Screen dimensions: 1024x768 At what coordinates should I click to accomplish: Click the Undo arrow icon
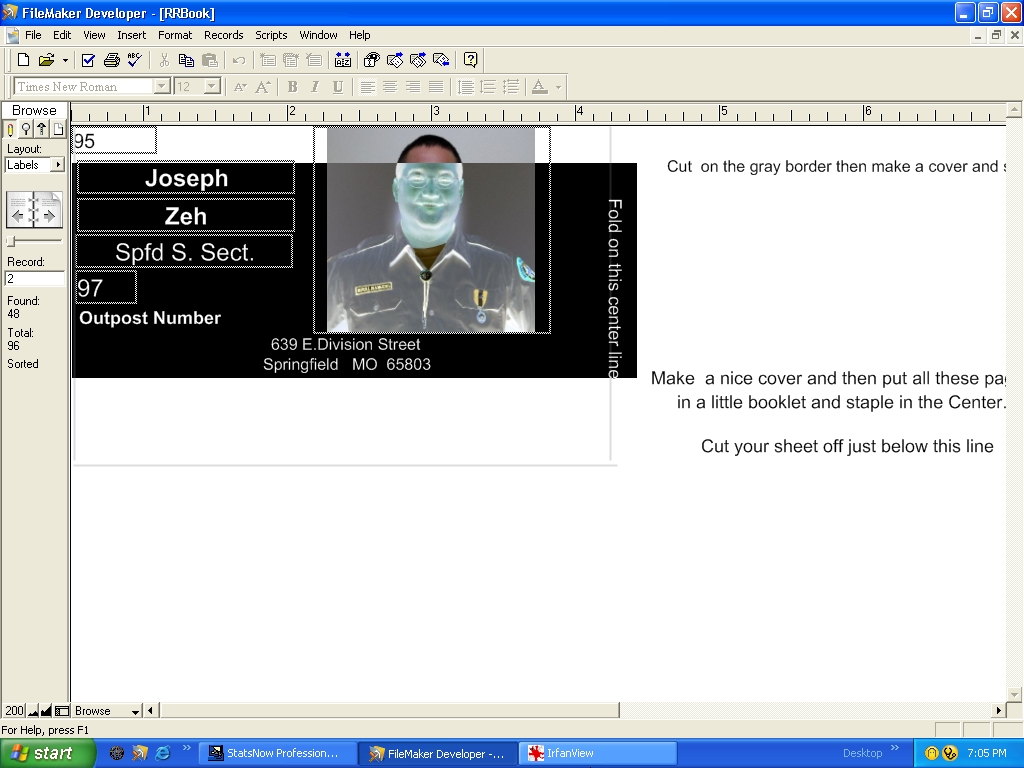point(238,60)
